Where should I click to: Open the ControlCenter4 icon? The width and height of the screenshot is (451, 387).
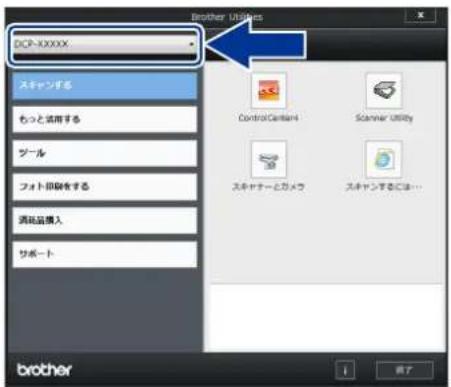pyautogui.click(x=269, y=90)
